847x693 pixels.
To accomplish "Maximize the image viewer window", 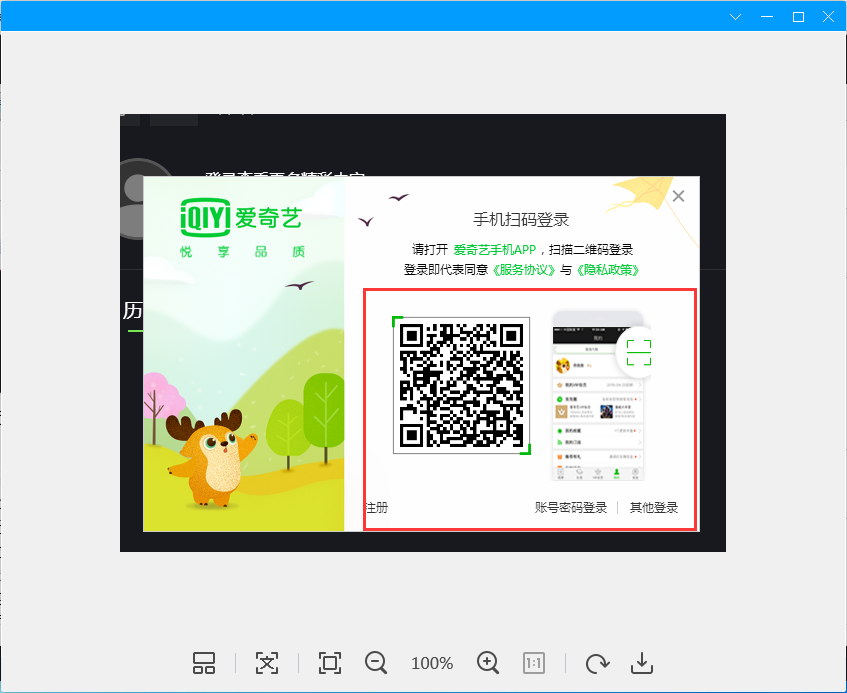I will 798,17.
